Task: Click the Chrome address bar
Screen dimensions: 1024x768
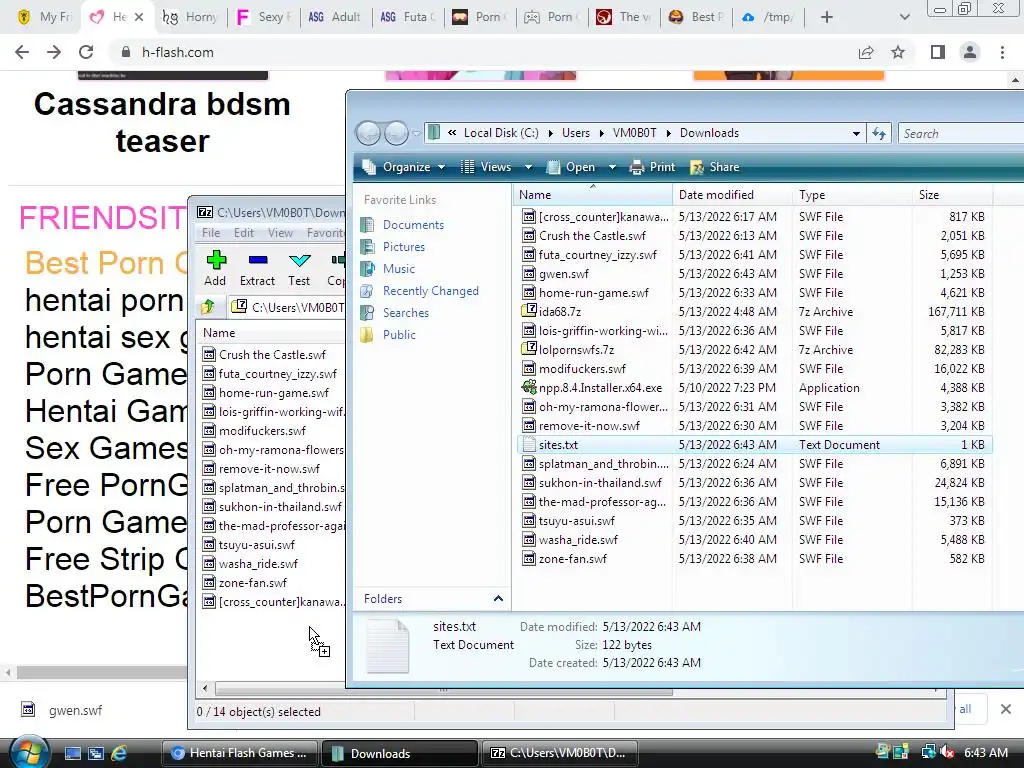Action: point(483,52)
